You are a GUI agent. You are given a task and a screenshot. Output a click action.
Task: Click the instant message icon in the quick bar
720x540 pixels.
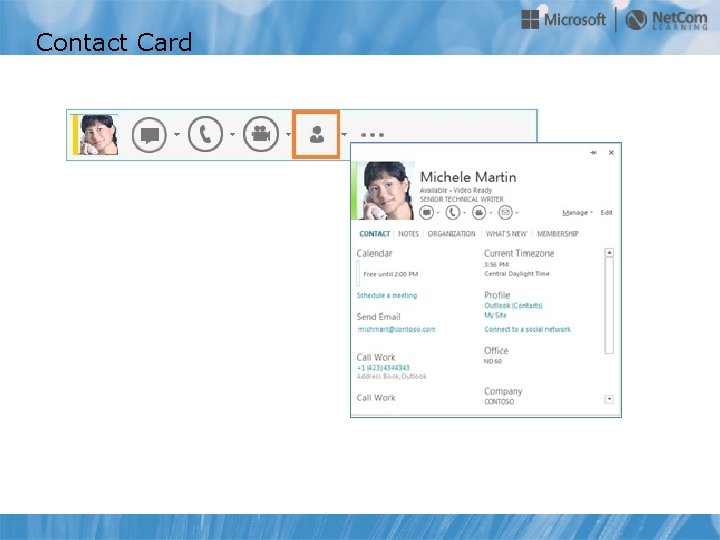(x=149, y=135)
